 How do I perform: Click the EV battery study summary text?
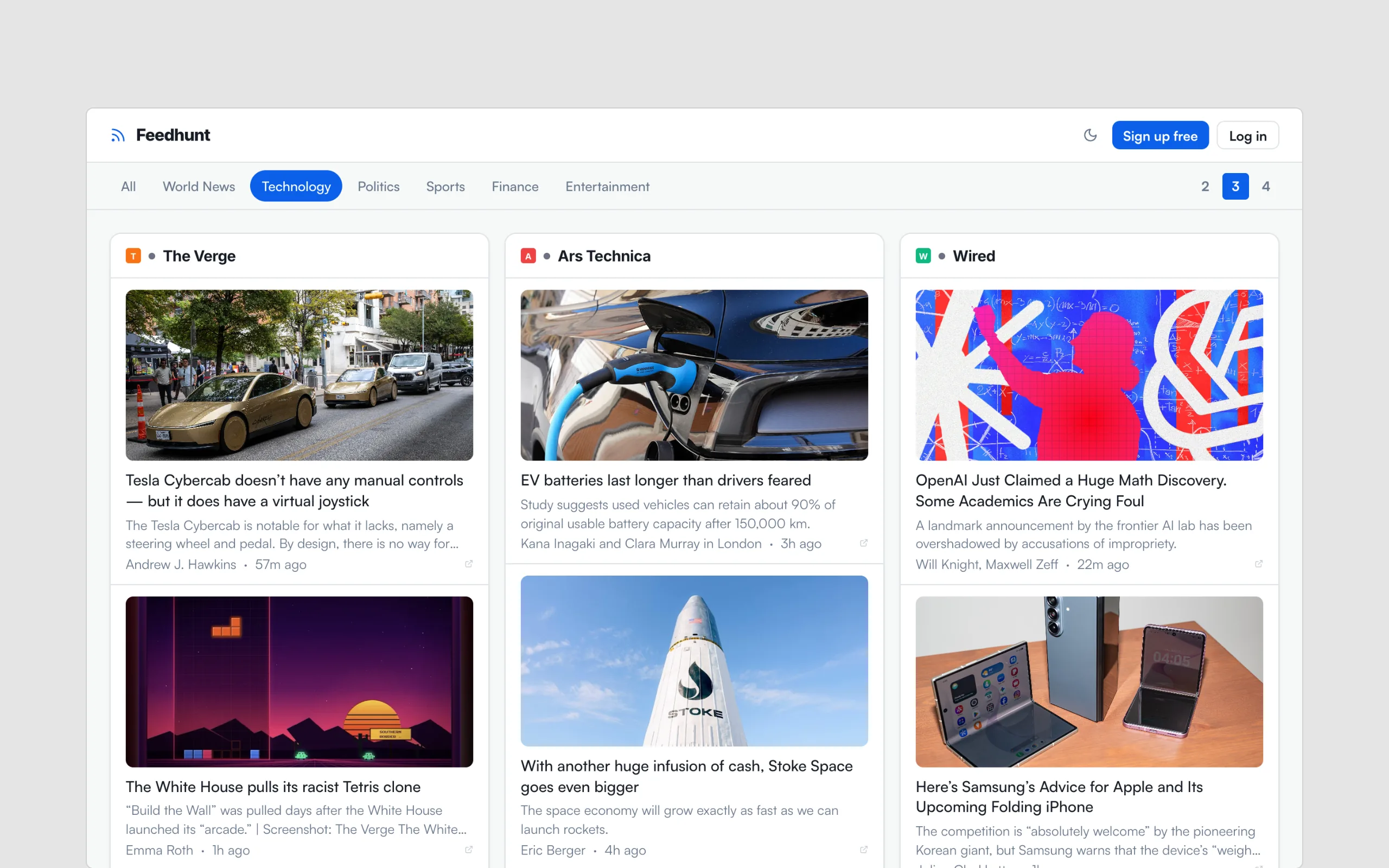pyautogui.click(x=678, y=514)
